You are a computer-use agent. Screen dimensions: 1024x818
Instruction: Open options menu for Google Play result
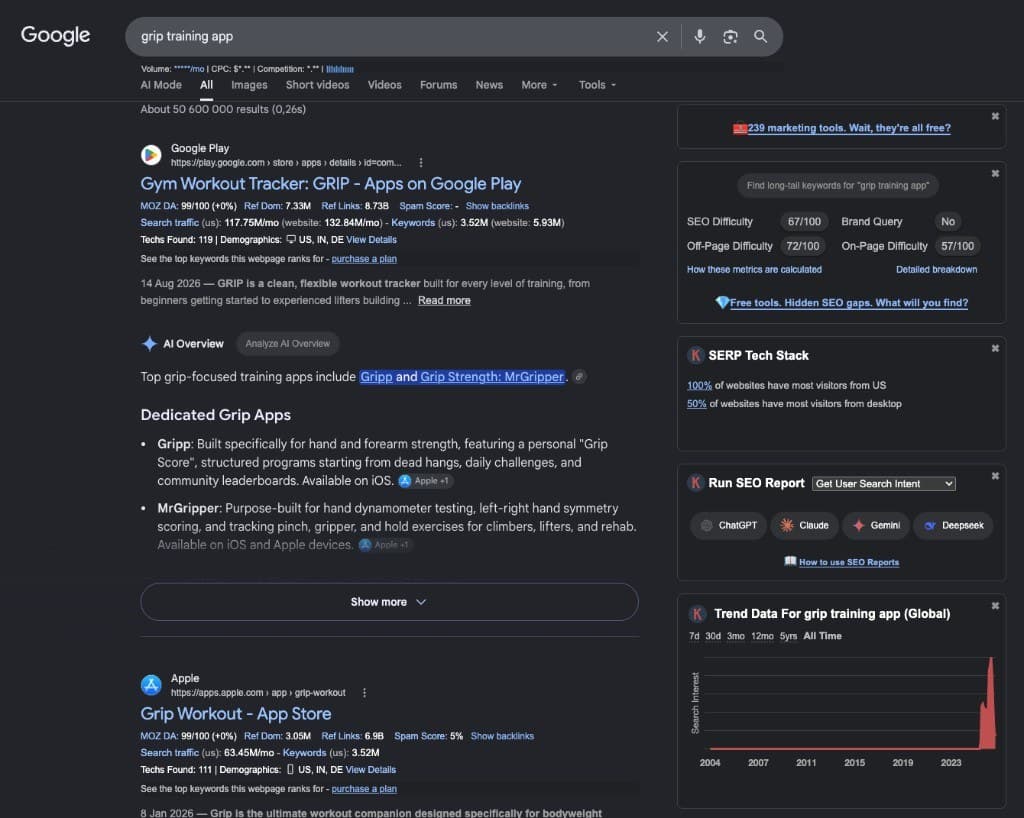pos(421,163)
